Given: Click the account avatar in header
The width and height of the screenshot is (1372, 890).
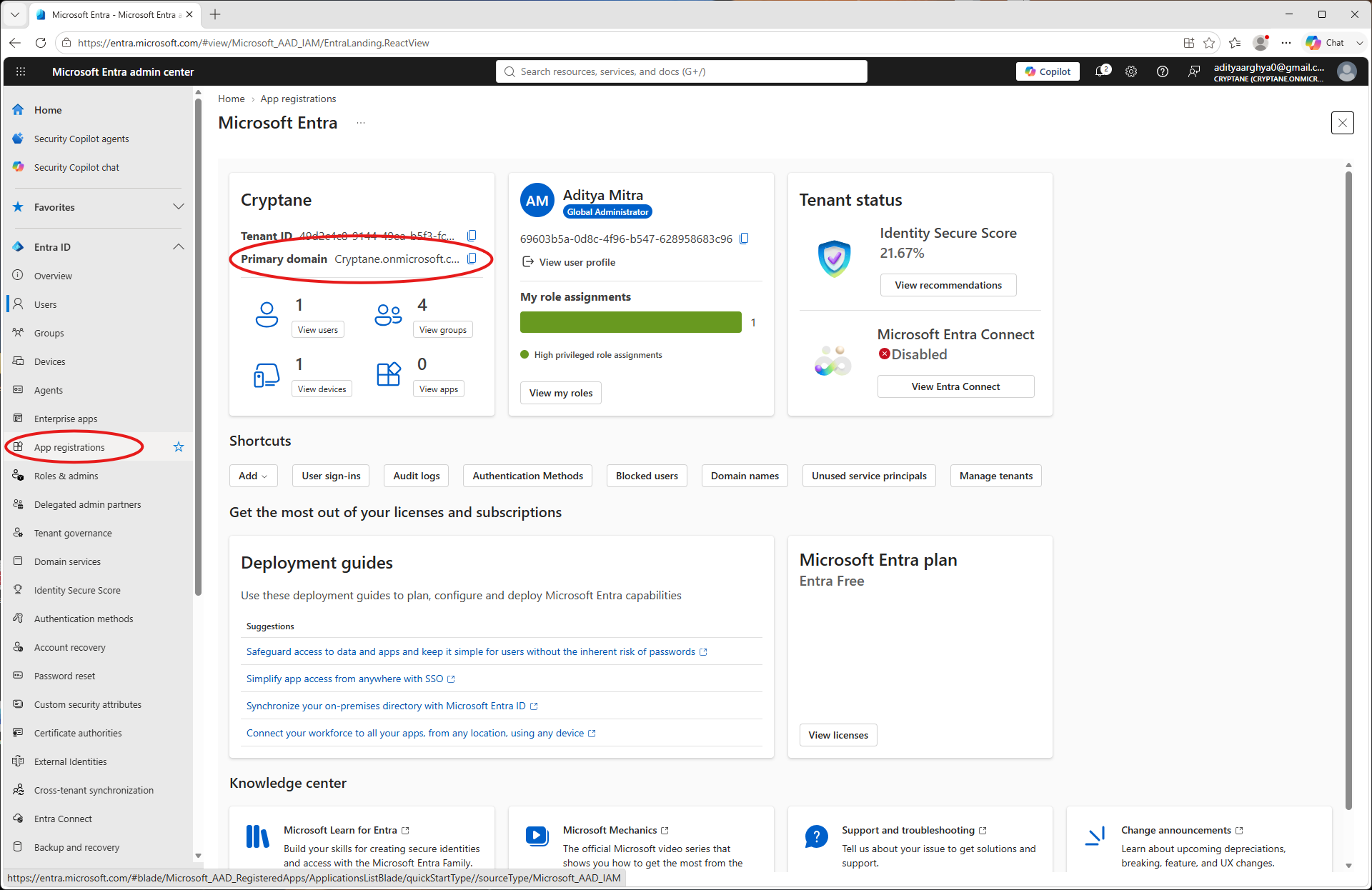Looking at the screenshot, I should click(1347, 71).
